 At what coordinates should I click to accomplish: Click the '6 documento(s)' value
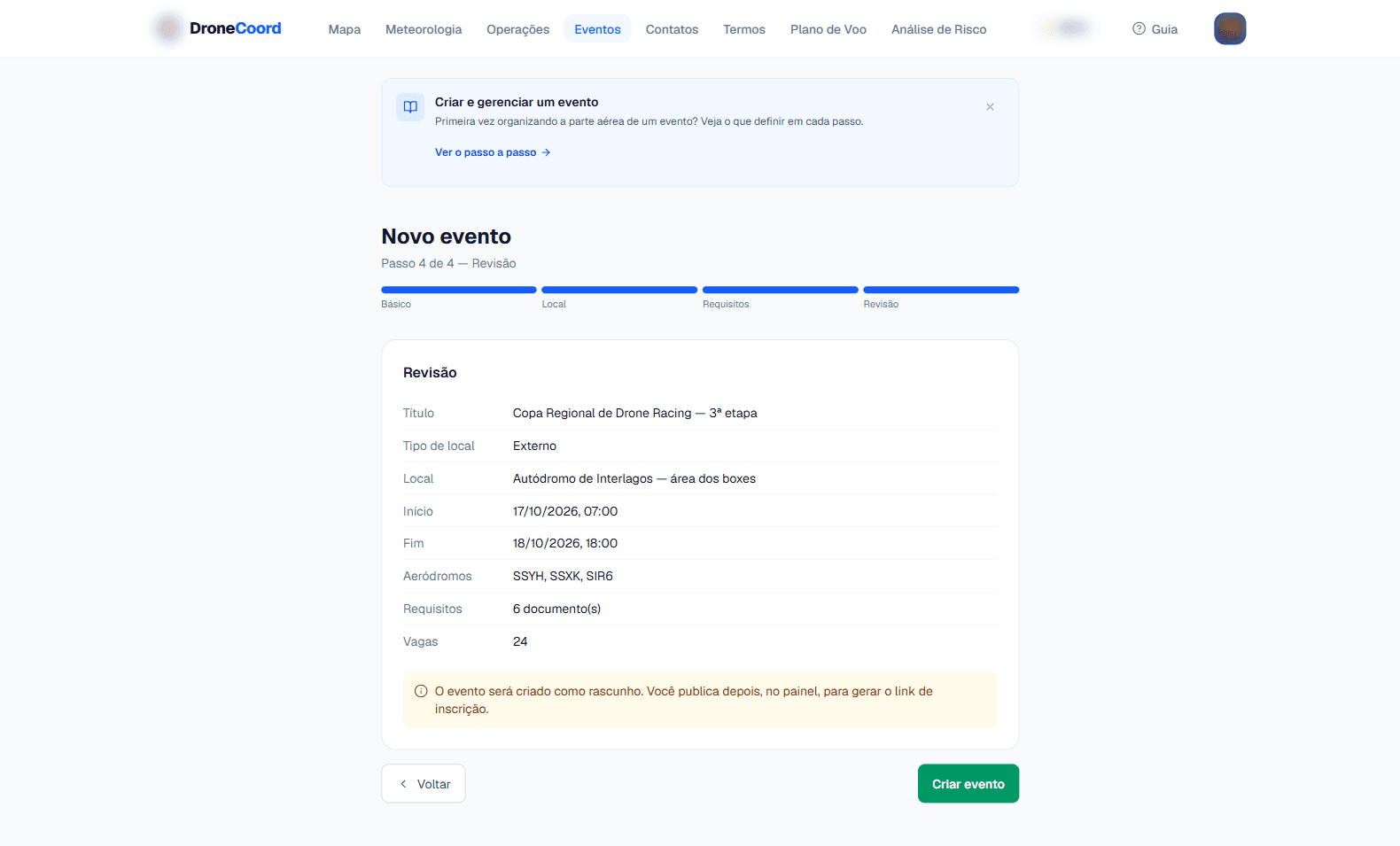tap(556, 609)
